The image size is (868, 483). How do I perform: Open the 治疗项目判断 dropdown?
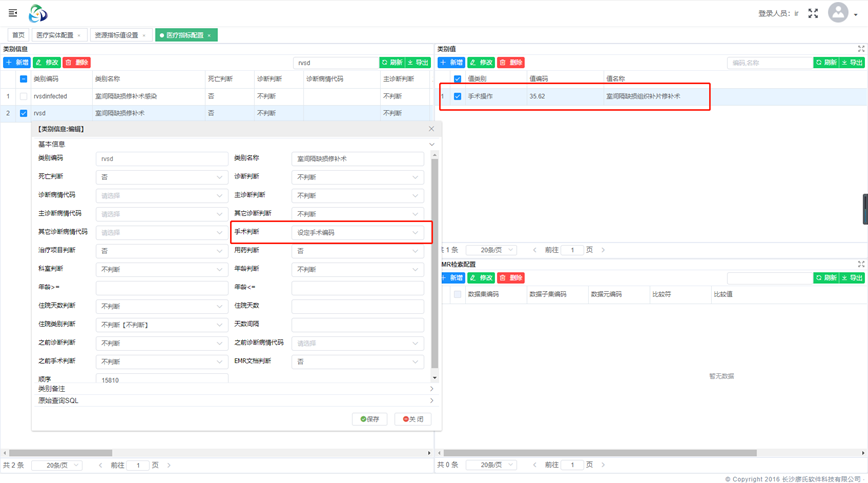tap(162, 251)
